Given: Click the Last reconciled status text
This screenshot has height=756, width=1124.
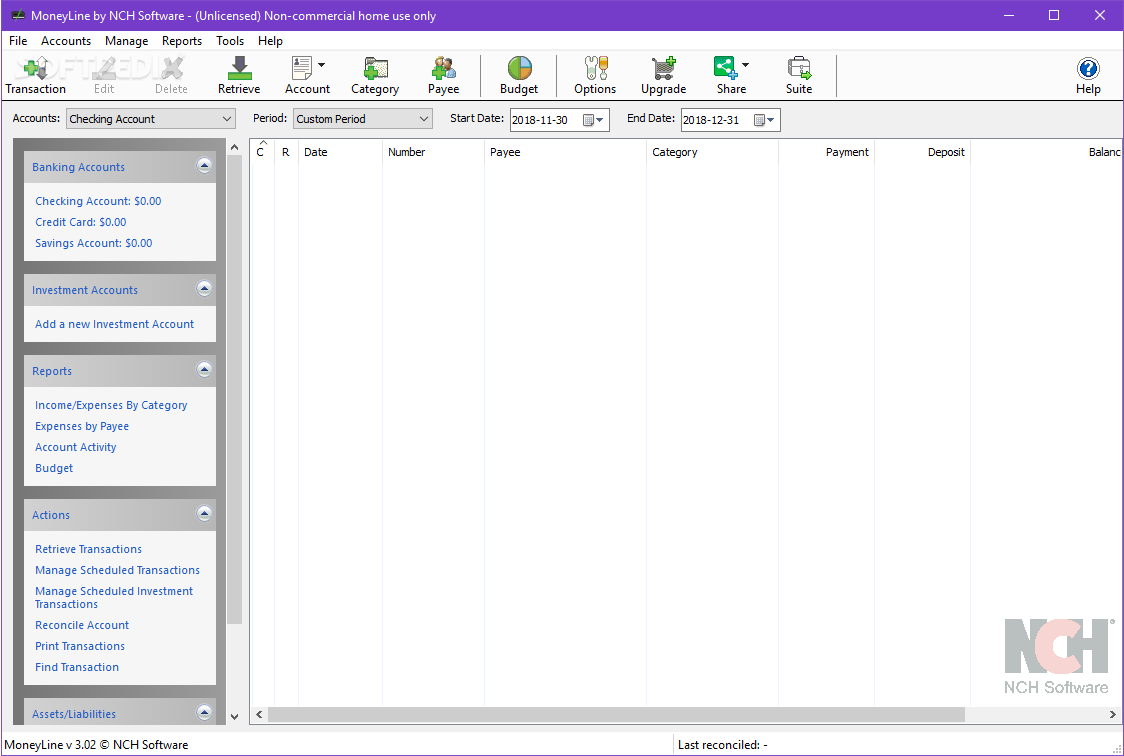Looking at the screenshot, I should click(x=723, y=745).
